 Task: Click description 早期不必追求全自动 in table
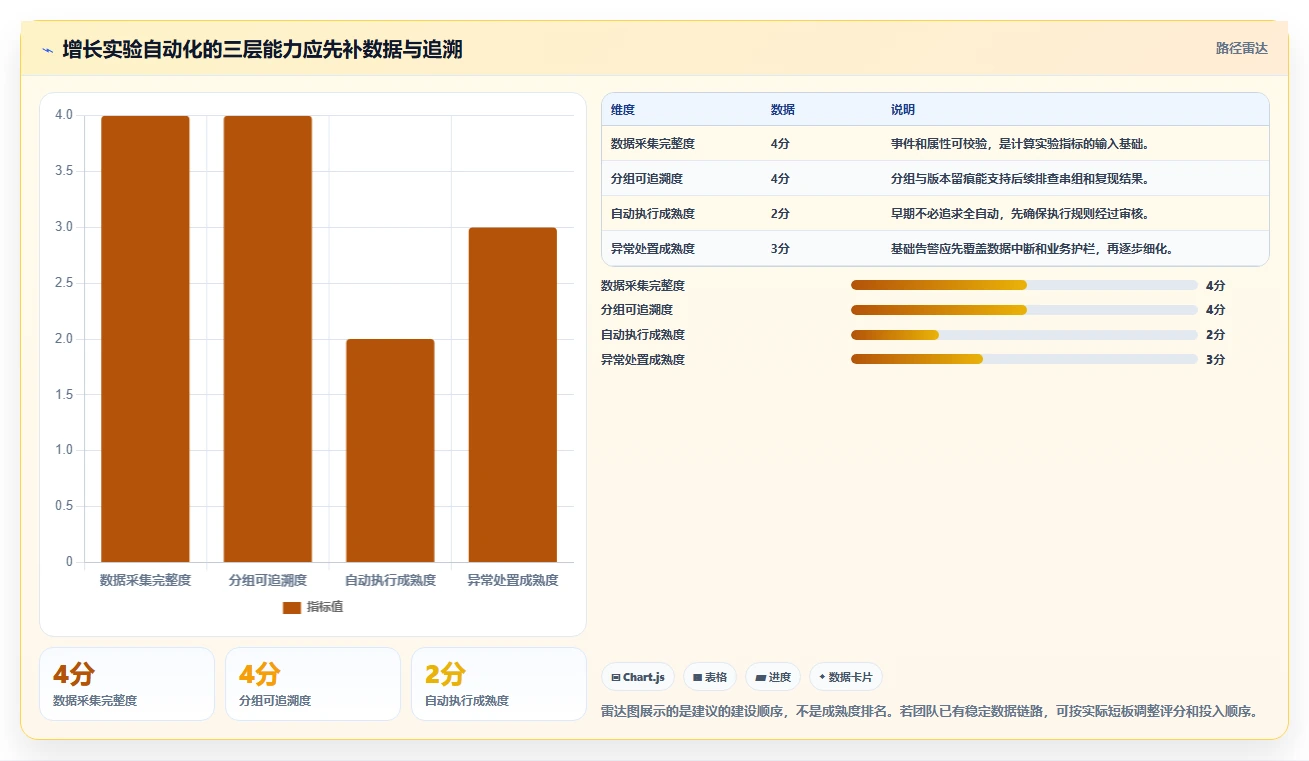[x=1021, y=214]
